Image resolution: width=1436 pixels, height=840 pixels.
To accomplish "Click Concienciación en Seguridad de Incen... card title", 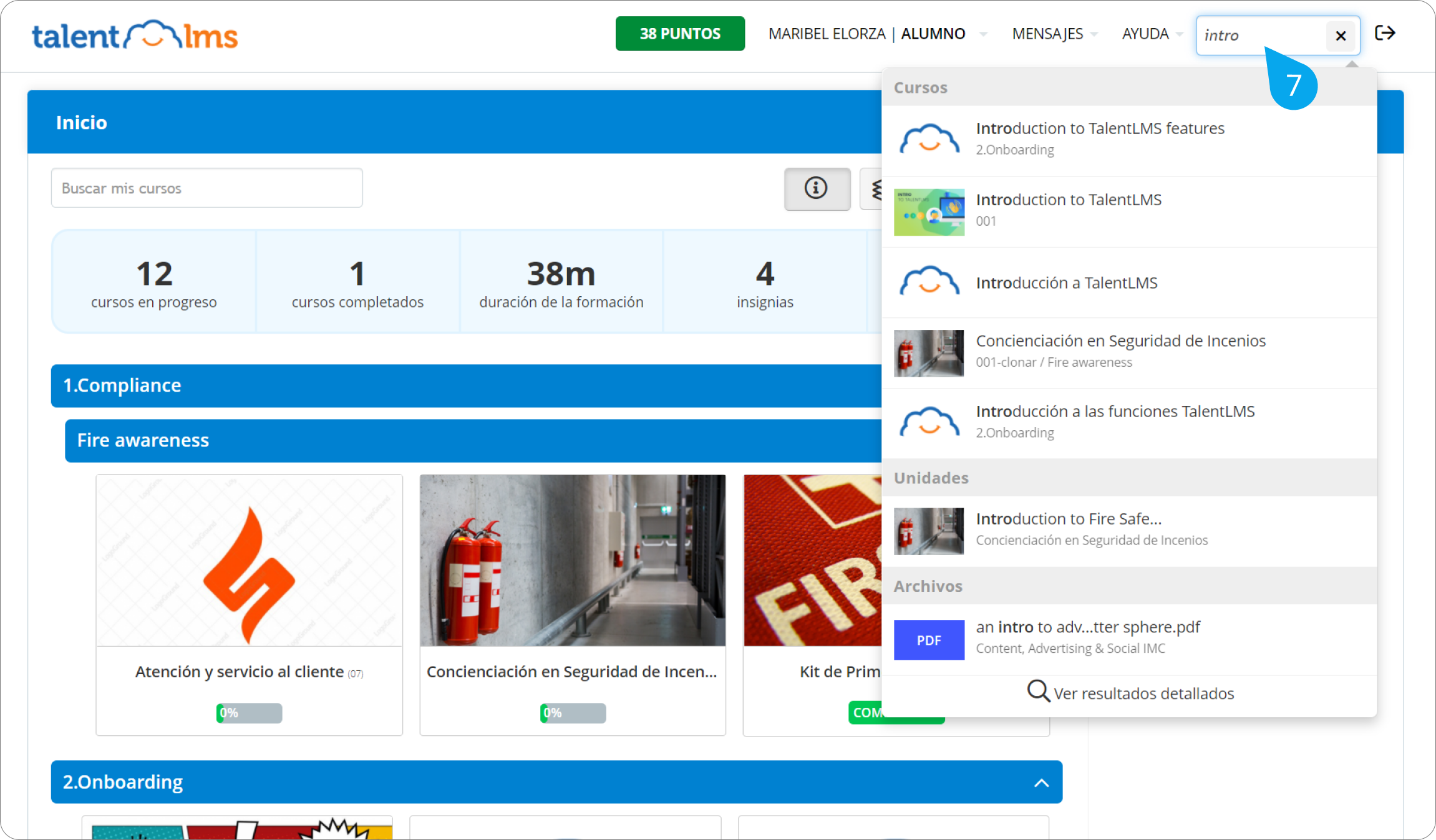I will (572, 672).
